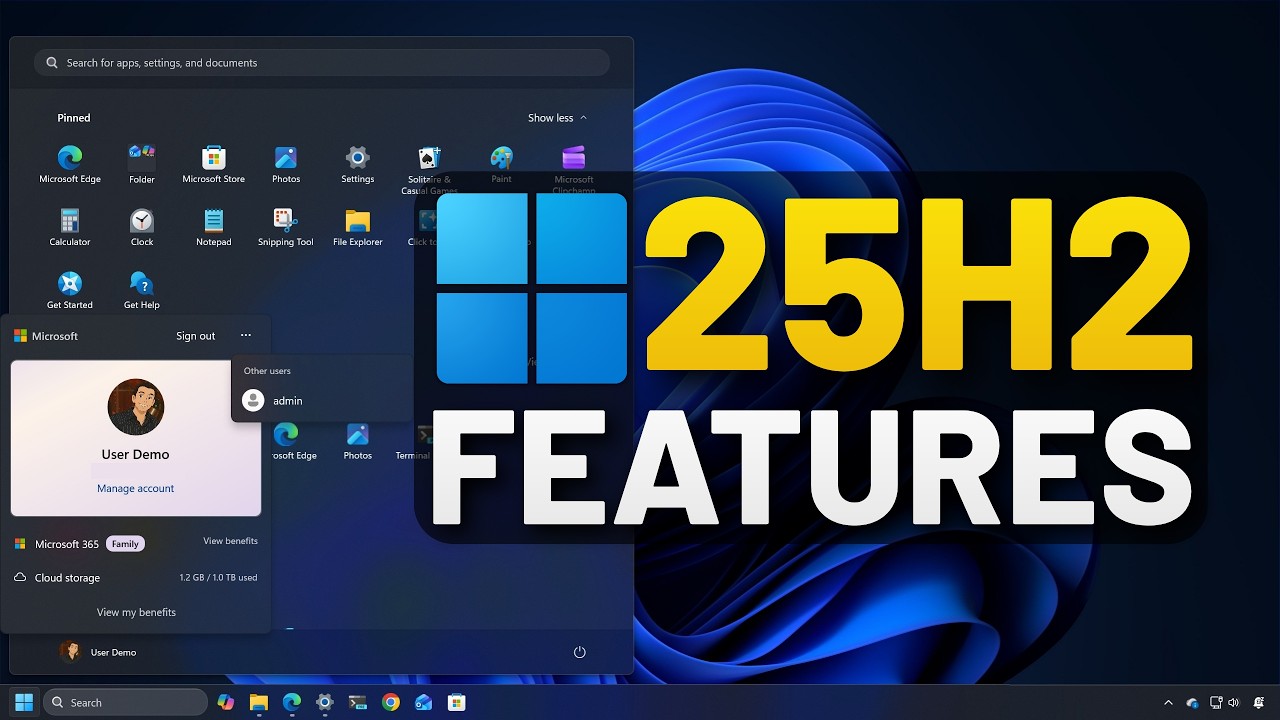Open the pinned Folder group

click(142, 165)
